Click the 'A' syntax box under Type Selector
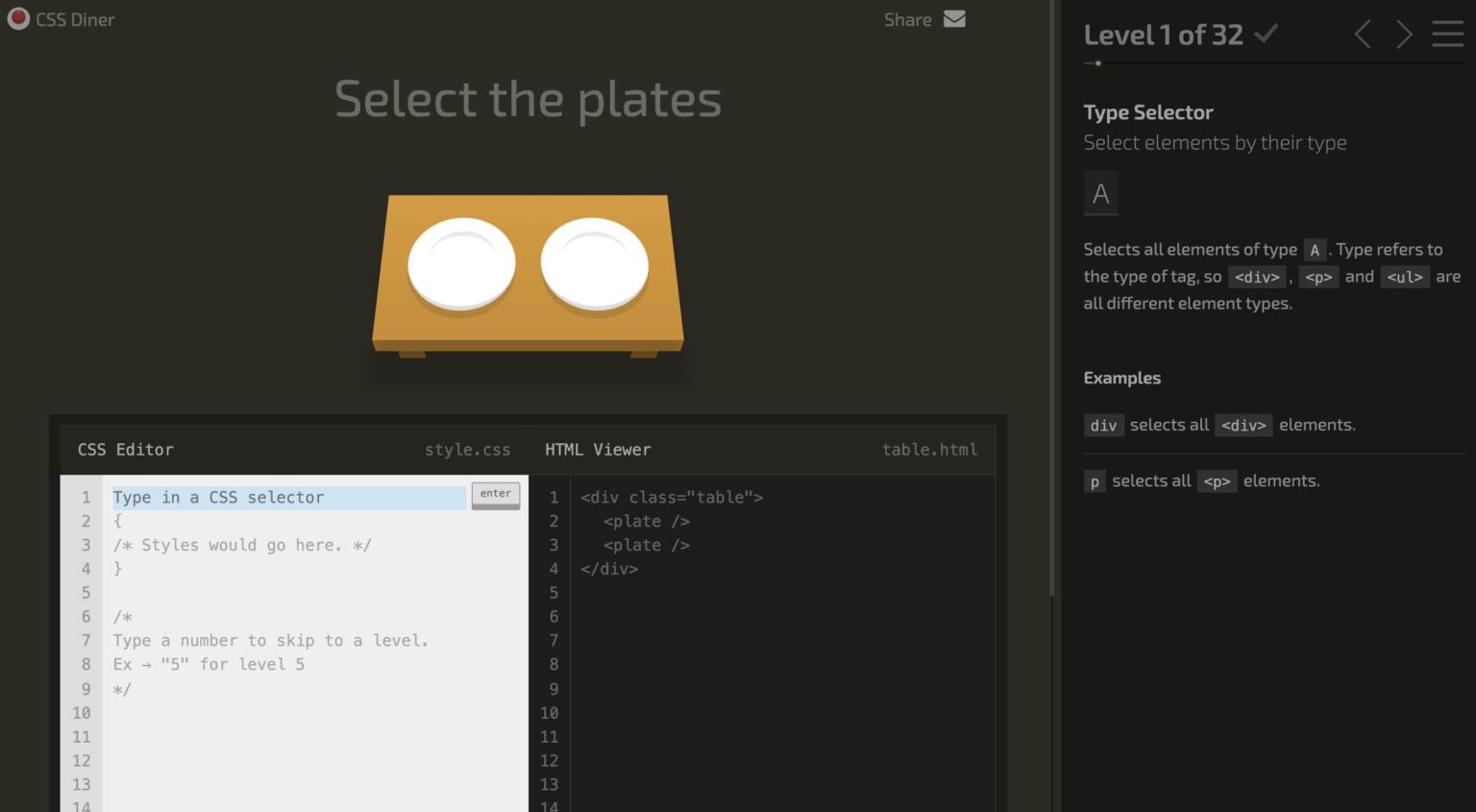The width and height of the screenshot is (1476, 812). (1101, 194)
